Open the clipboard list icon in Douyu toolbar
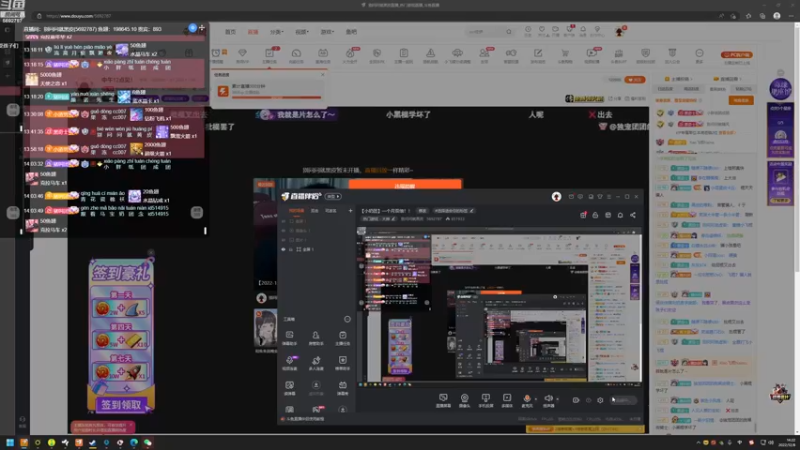The image size is (800, 450). 404,53
